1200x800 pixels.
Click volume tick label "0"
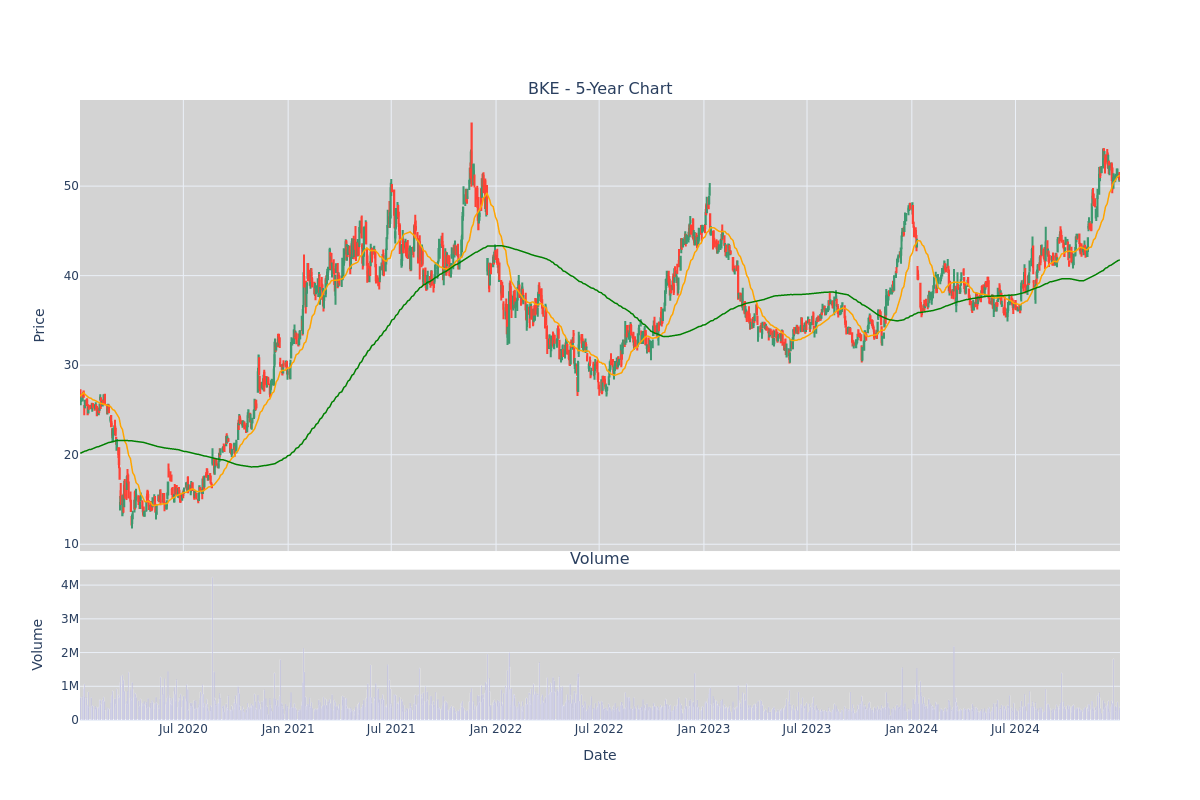75,720
